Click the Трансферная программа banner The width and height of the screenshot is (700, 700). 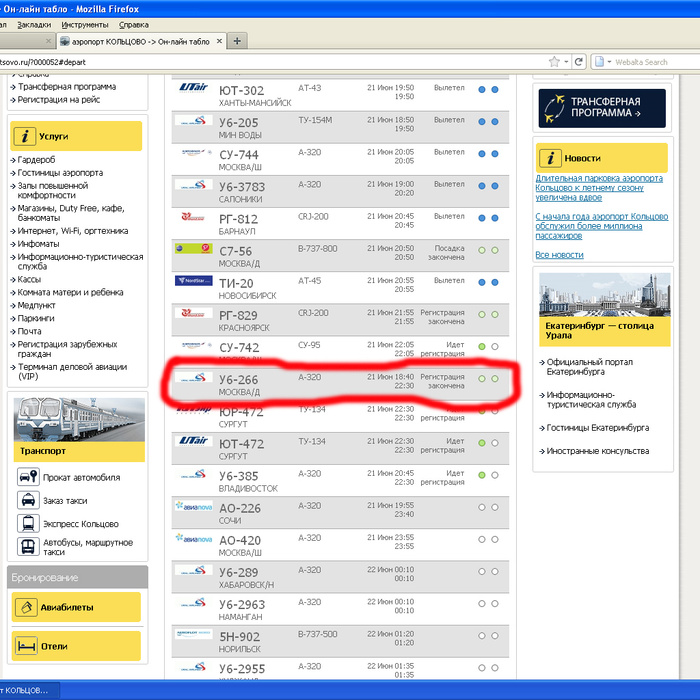pyautogui.click(x=602, y=108)
